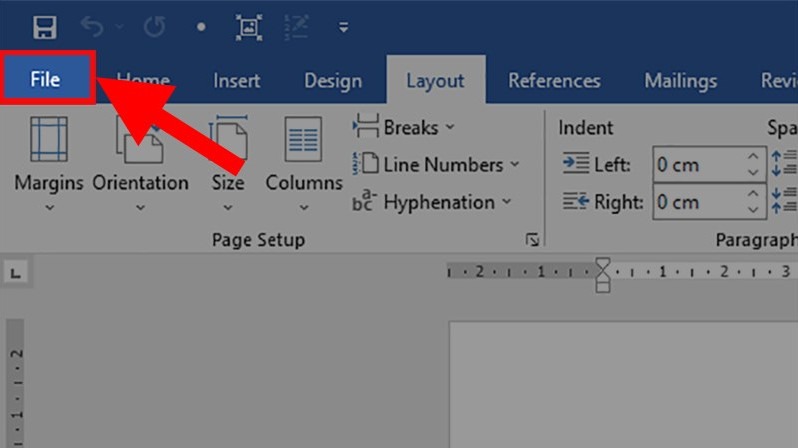Click the Save icon in quick access toolbar
Image resolution: width=798 pixels, height=448 pixels.
[43, 27]
